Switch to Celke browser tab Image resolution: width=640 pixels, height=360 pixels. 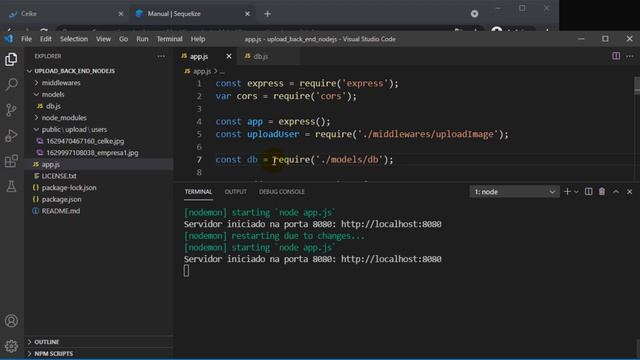tap(65, 14)
